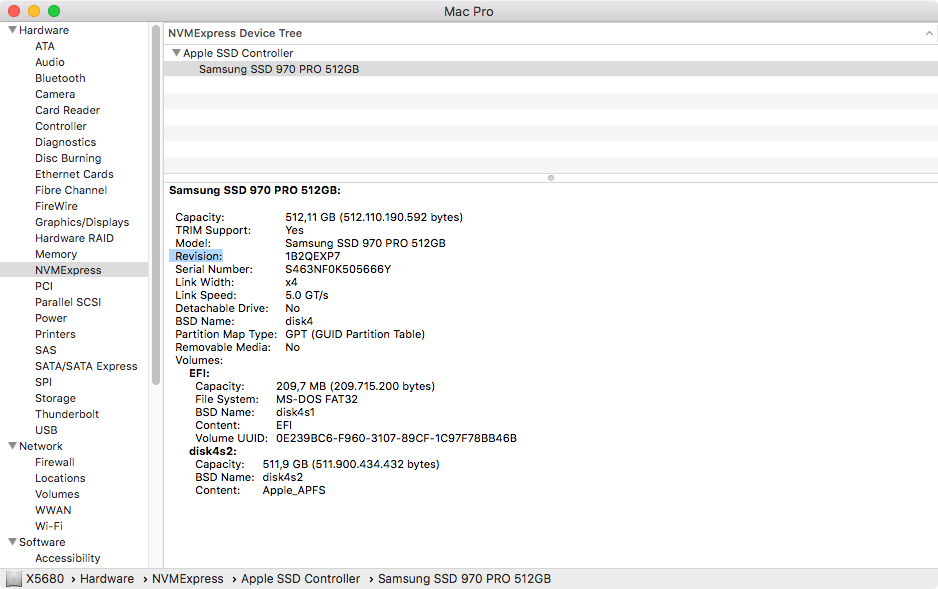Open Card Reader information

pyautogui.click(x=68, y=110)
